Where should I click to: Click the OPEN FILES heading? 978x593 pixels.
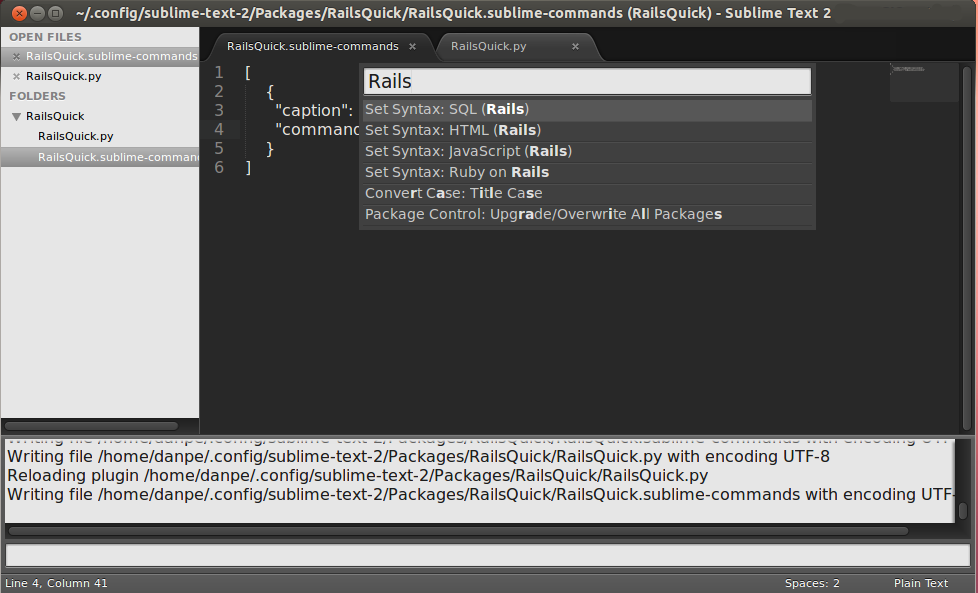[x=45, y=37]
